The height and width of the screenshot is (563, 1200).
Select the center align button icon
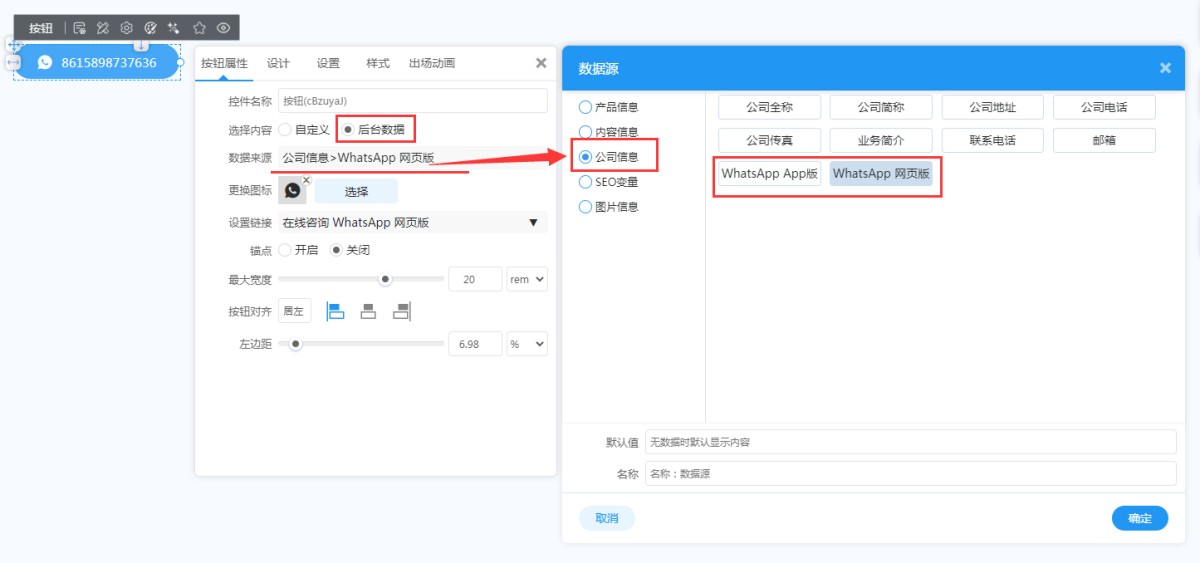[x=368, y=311]
